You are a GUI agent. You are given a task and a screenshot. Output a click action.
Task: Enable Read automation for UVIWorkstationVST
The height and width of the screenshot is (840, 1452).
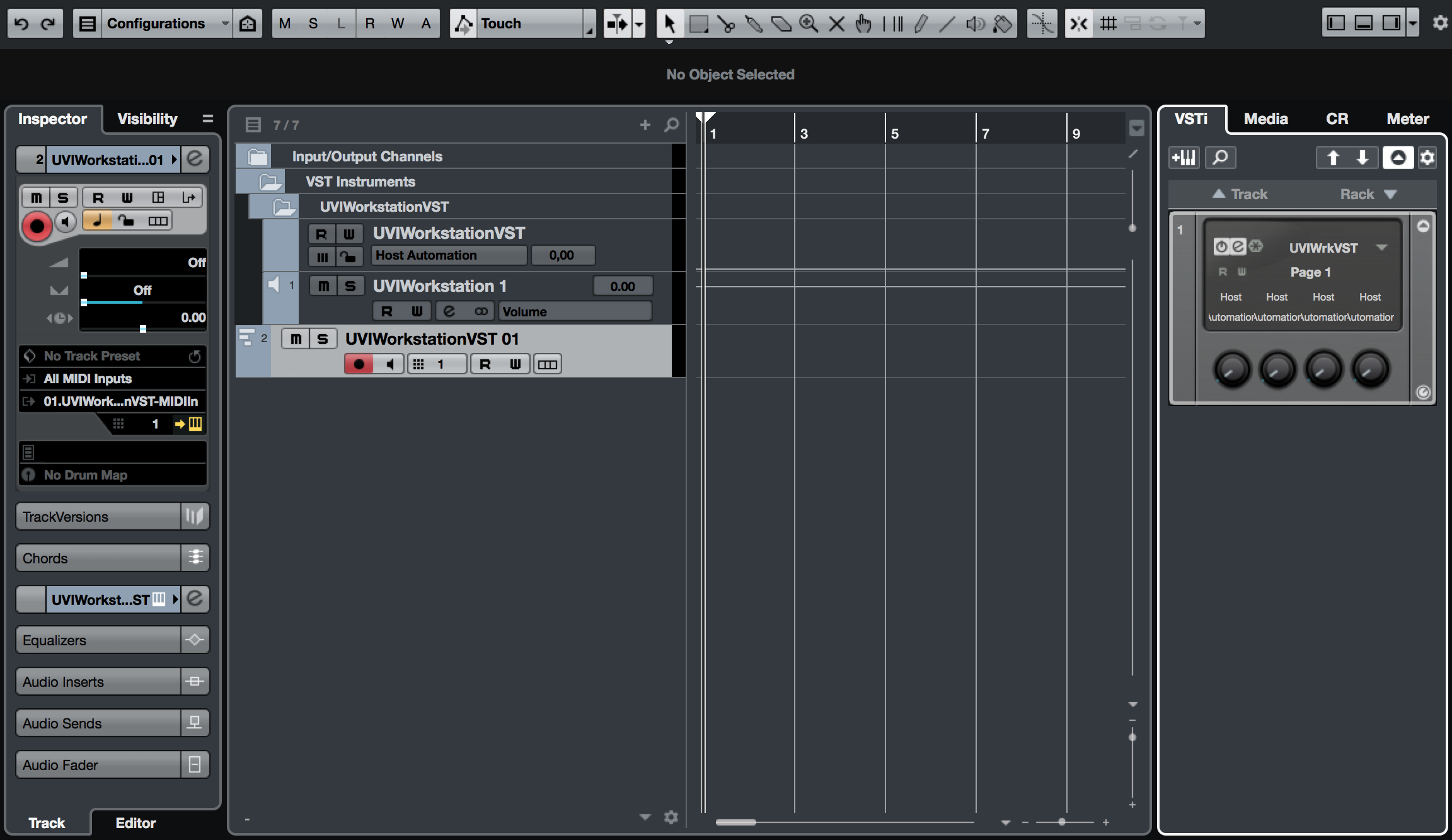click(321, 234)
